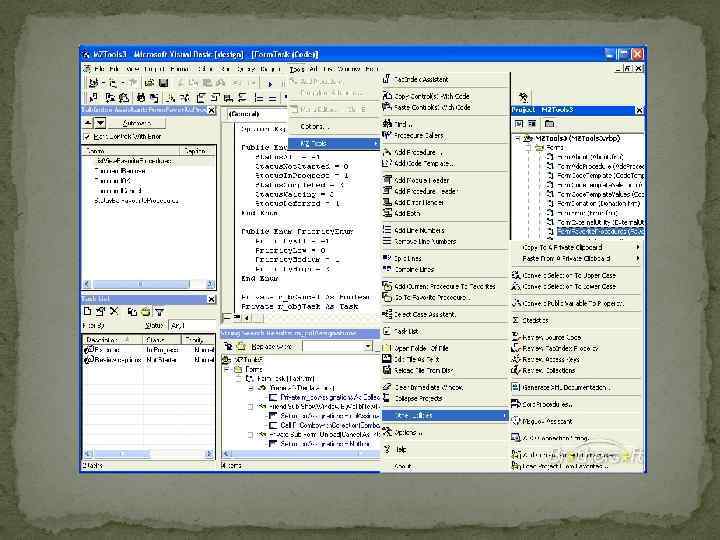Click the Sort Procedures icon
The image size is (720, 540).
[516, 404]
